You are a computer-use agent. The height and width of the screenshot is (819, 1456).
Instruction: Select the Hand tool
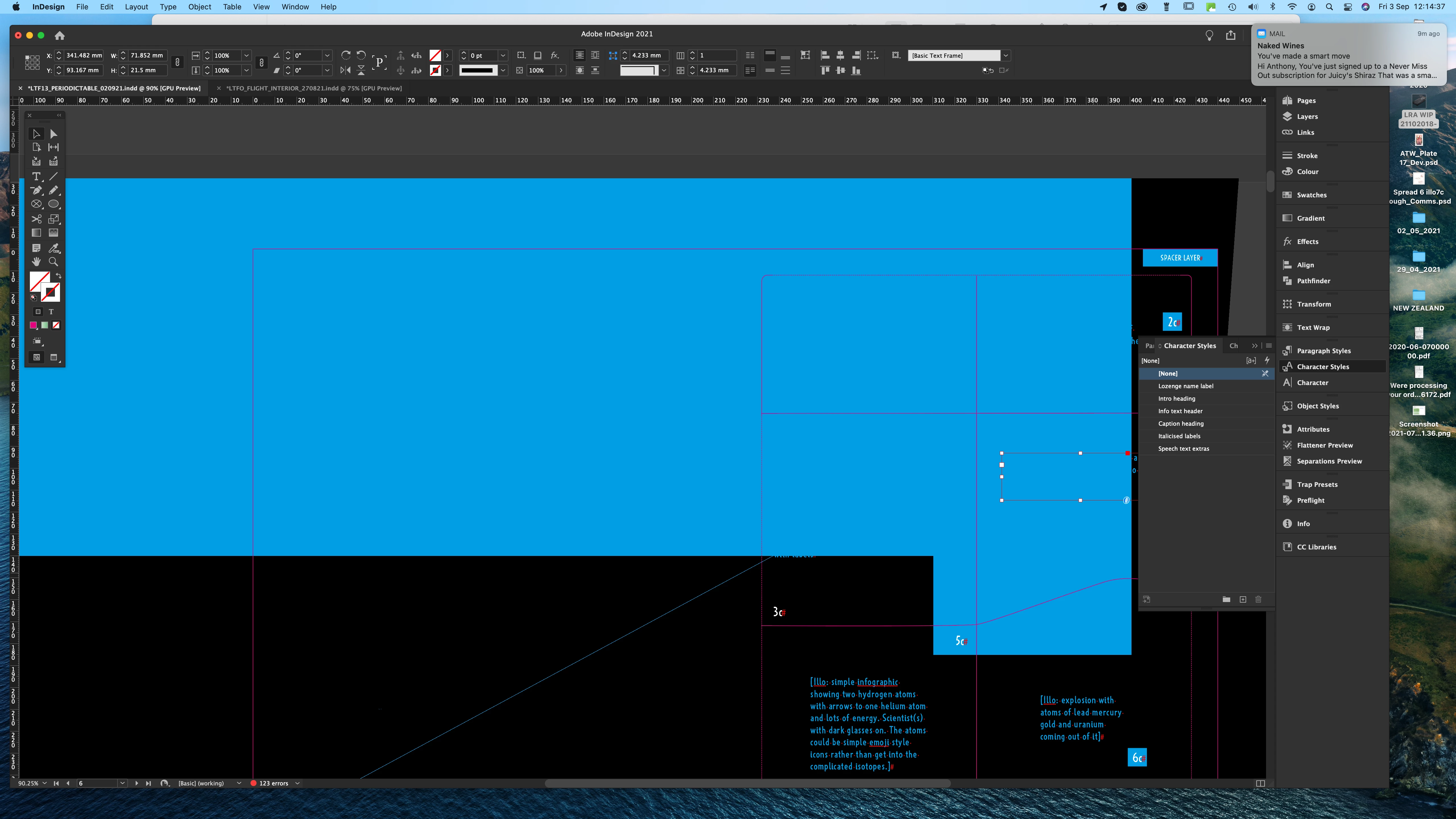[36, 262]
